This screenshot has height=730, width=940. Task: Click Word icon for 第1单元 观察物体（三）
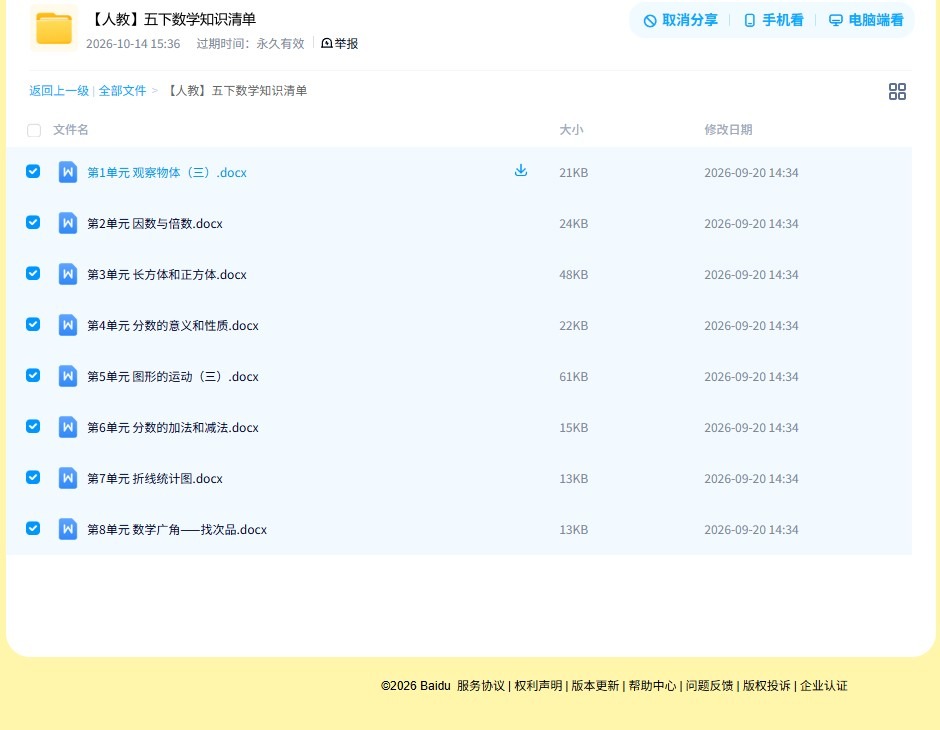point(68,172)
